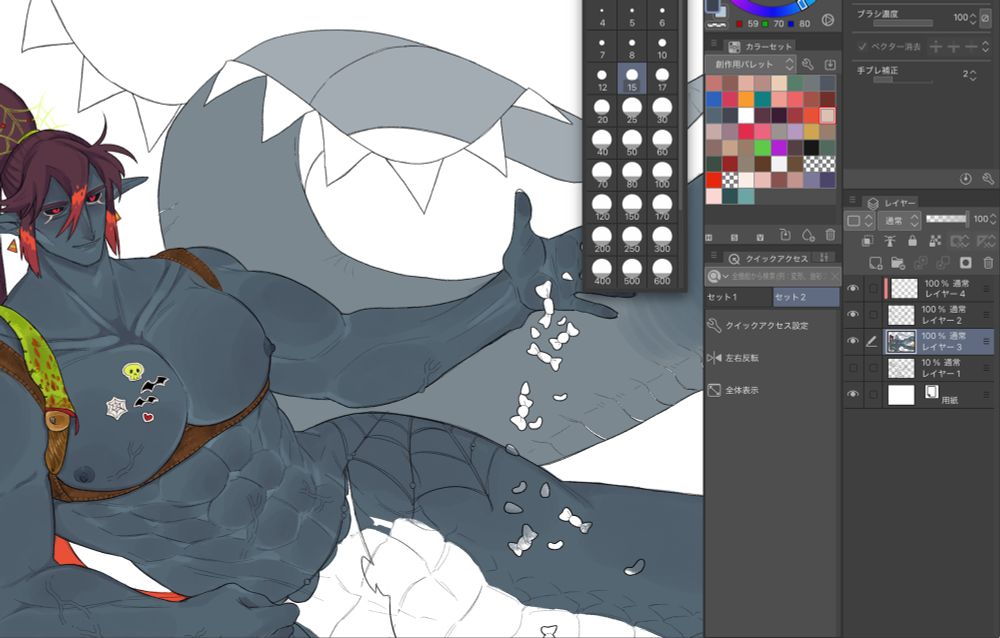Click the 全体表示 fit-to-screen icon
Screen dimensions: 1000x638
click(x=714, y=390)
